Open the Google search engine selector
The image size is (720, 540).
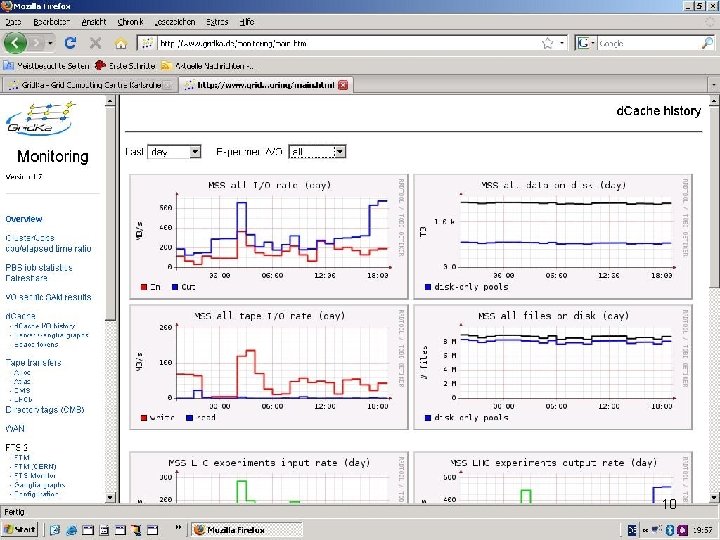[586, 43]
